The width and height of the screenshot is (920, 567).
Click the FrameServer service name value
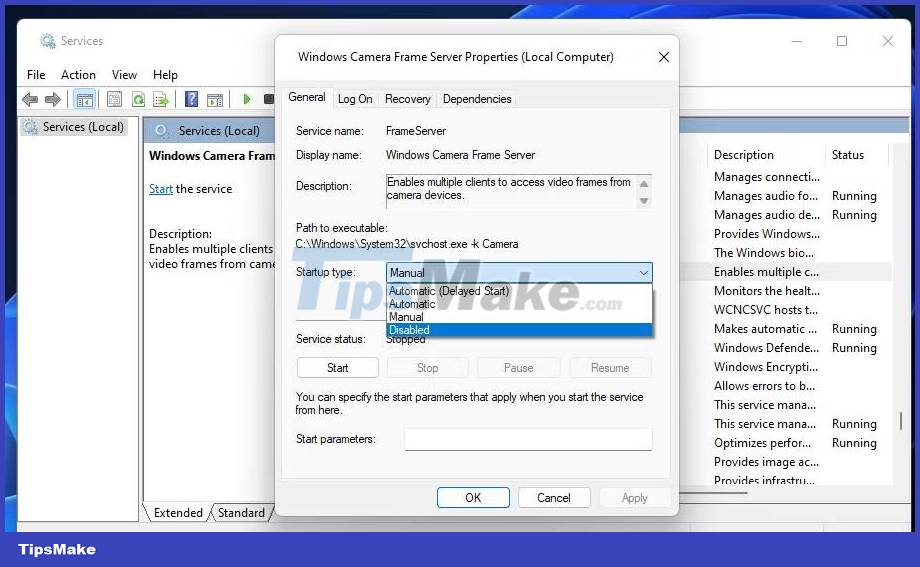click(415, 131)
